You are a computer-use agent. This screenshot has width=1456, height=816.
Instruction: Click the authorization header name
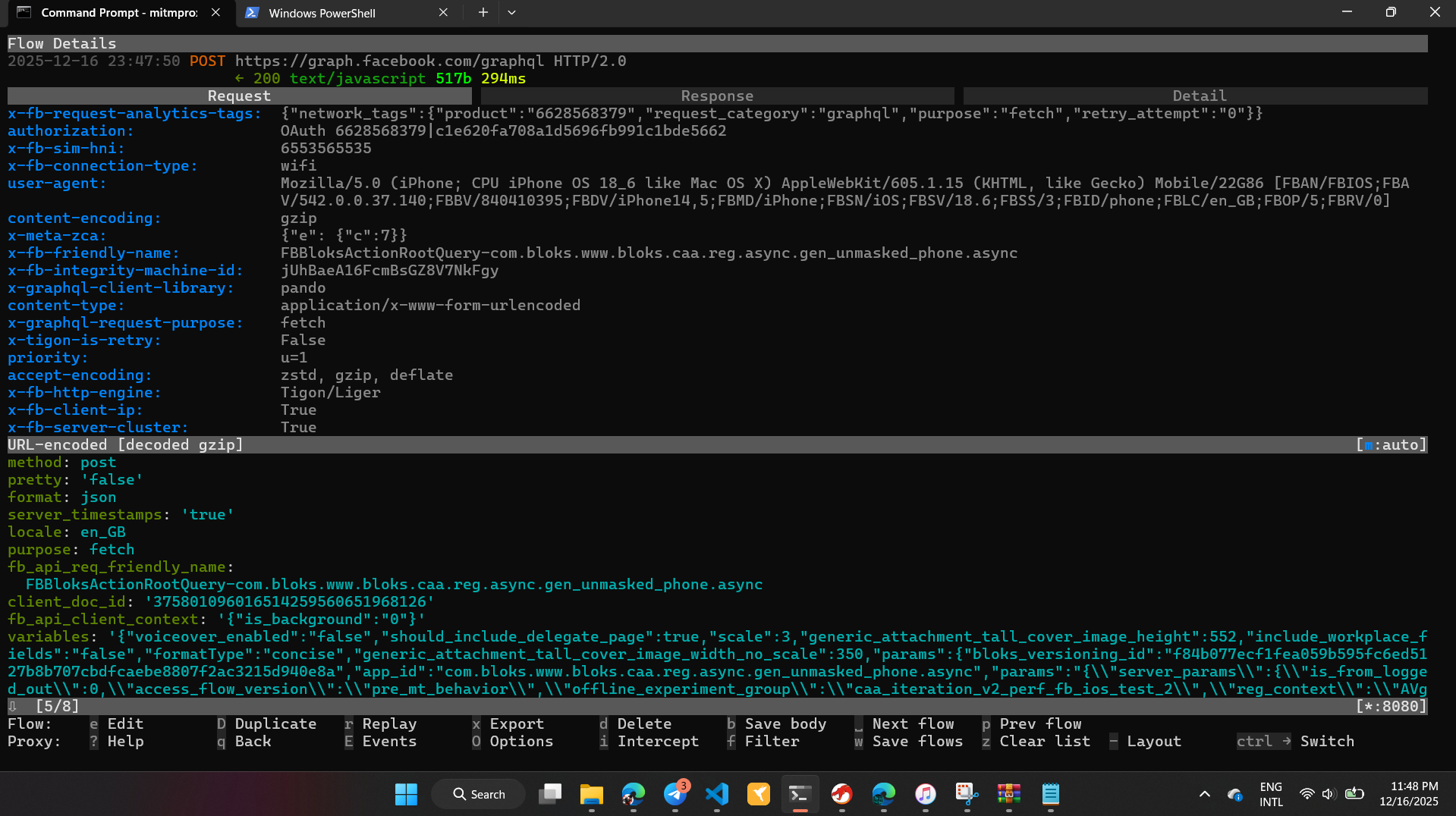point(71,130)
